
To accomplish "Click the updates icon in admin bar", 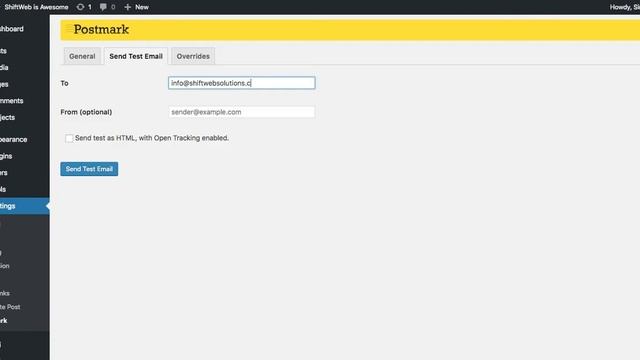I will tap(80, 7).
